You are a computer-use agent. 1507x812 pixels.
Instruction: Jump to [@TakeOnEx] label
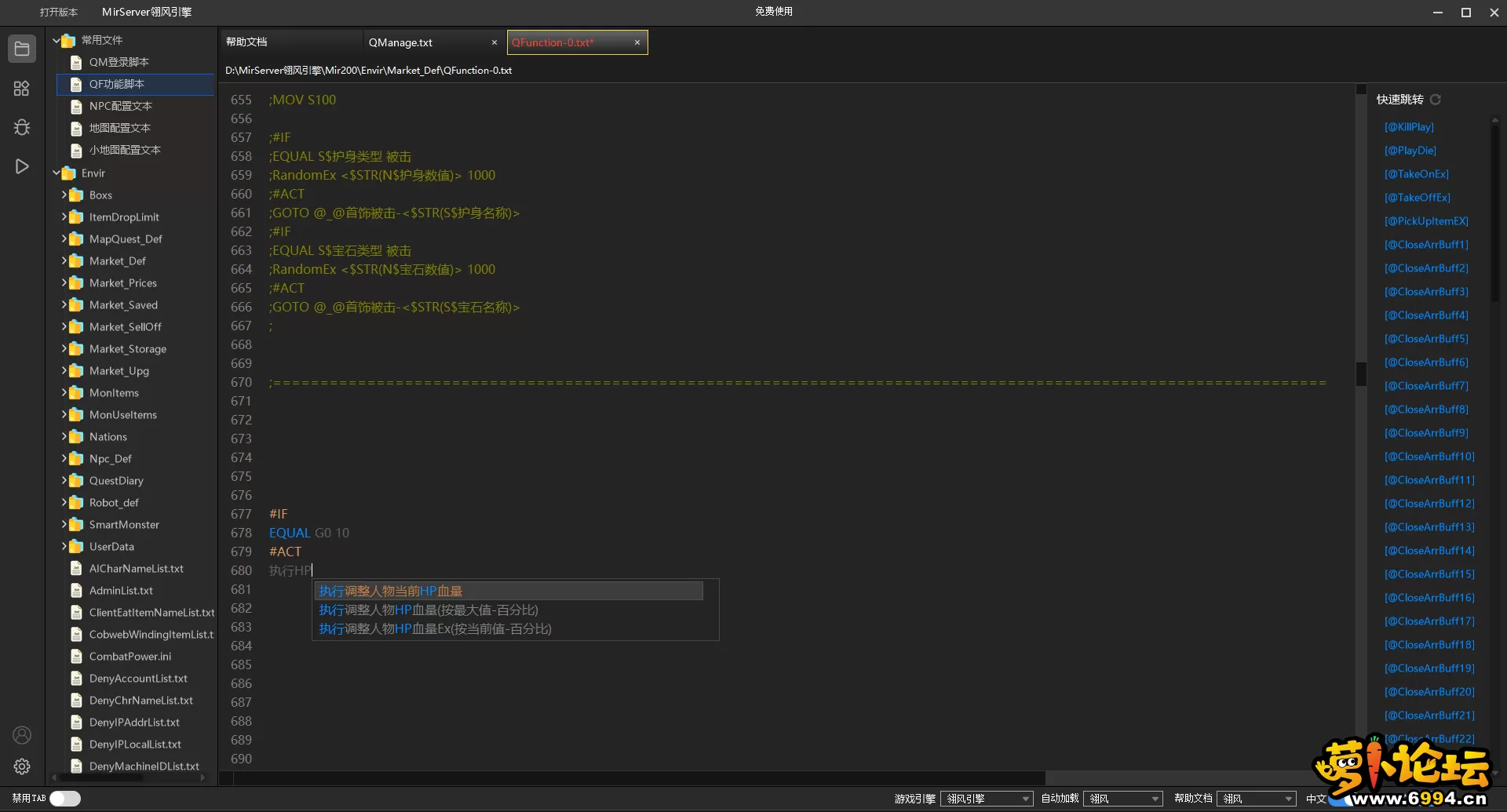click(1417, 174)
